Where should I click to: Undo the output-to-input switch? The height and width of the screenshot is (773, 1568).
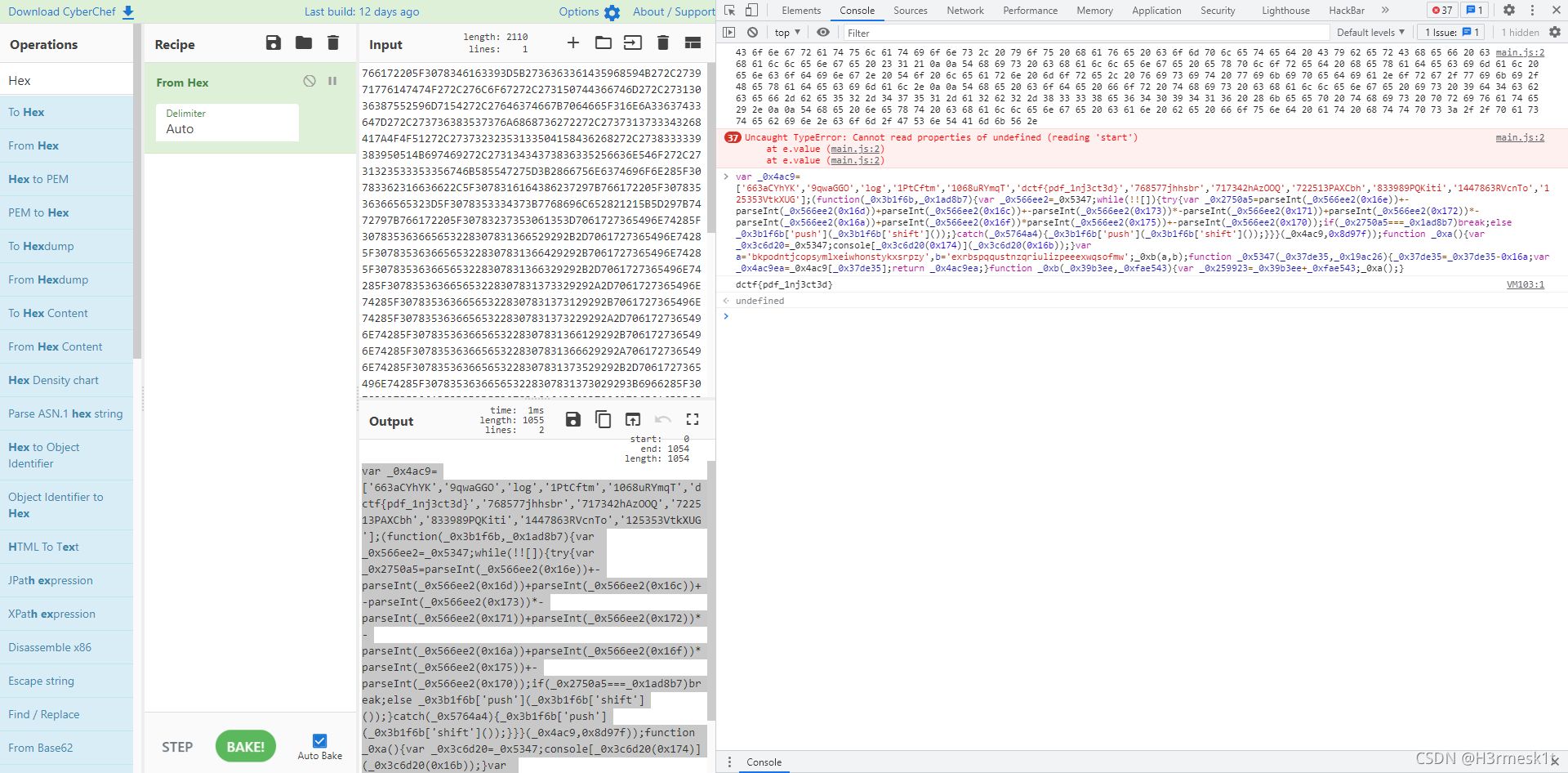pyautogui.click(x=663, y=419)
